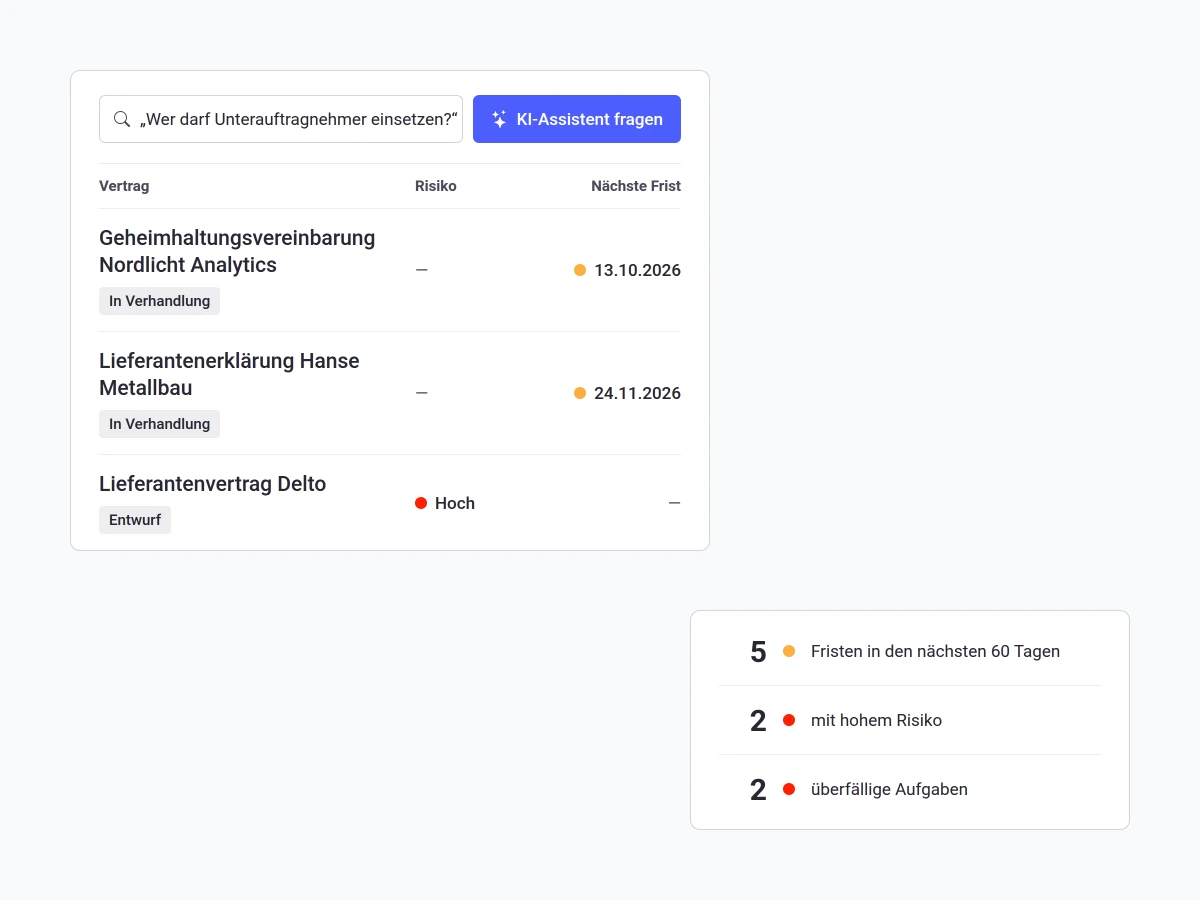
Task: Click red dot next to Hoch risk
Action: point(421,503)
